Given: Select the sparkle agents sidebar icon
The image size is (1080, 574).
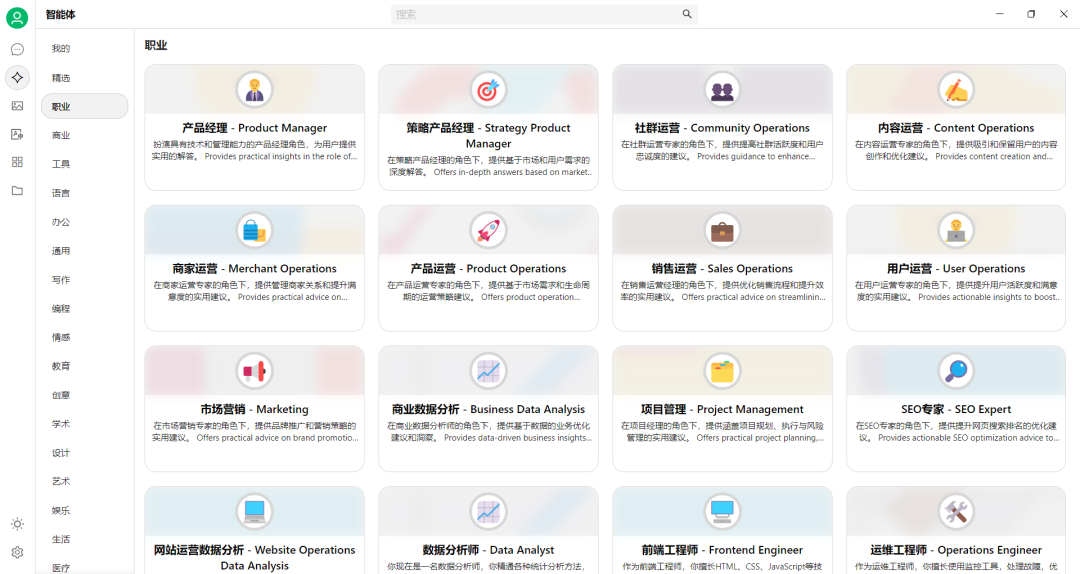Looking at the screenshot, I should click(17, 78).
